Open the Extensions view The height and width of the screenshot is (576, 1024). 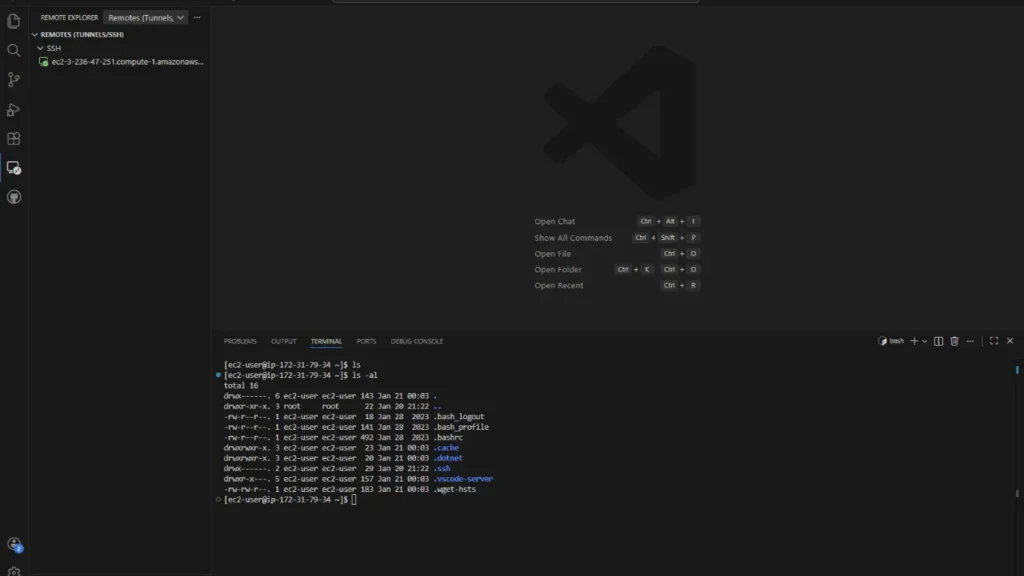coord(14,139)
